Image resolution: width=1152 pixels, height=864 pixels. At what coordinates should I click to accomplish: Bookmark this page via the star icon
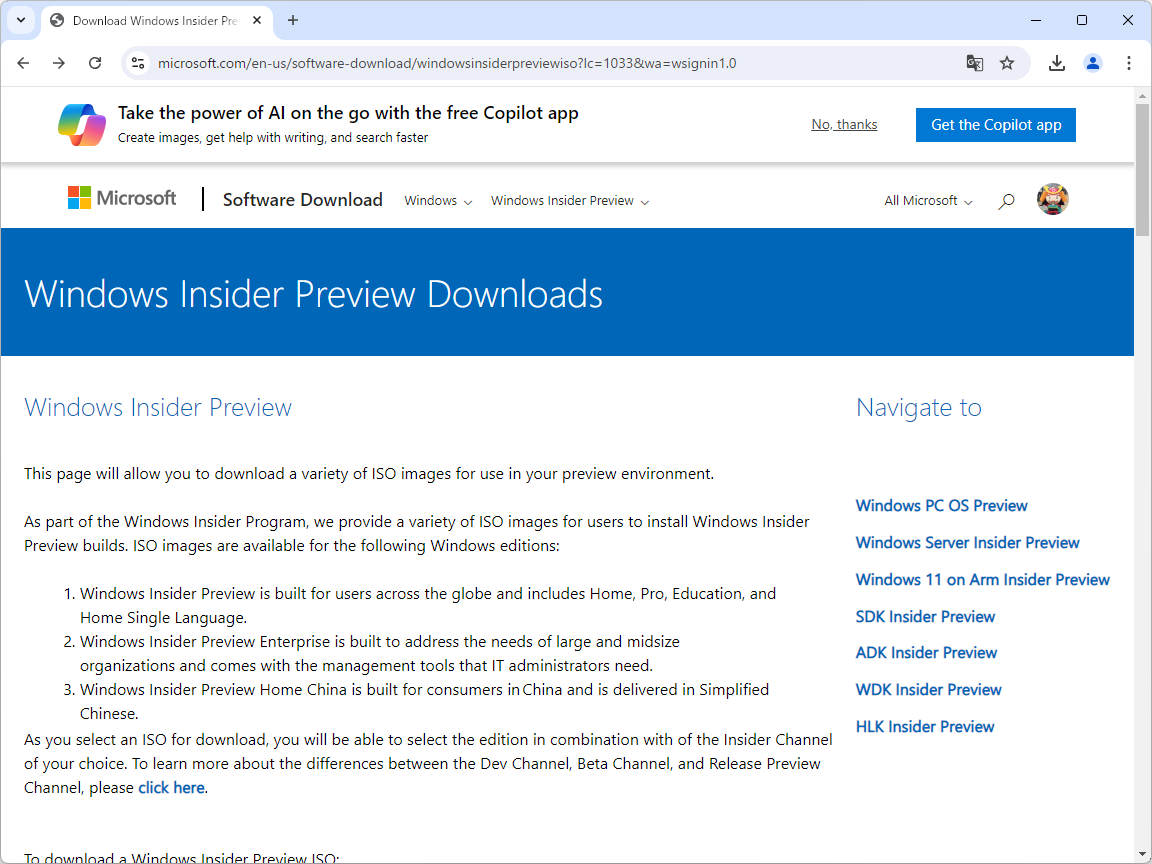pyautogui.click(x=1007, y=62)
